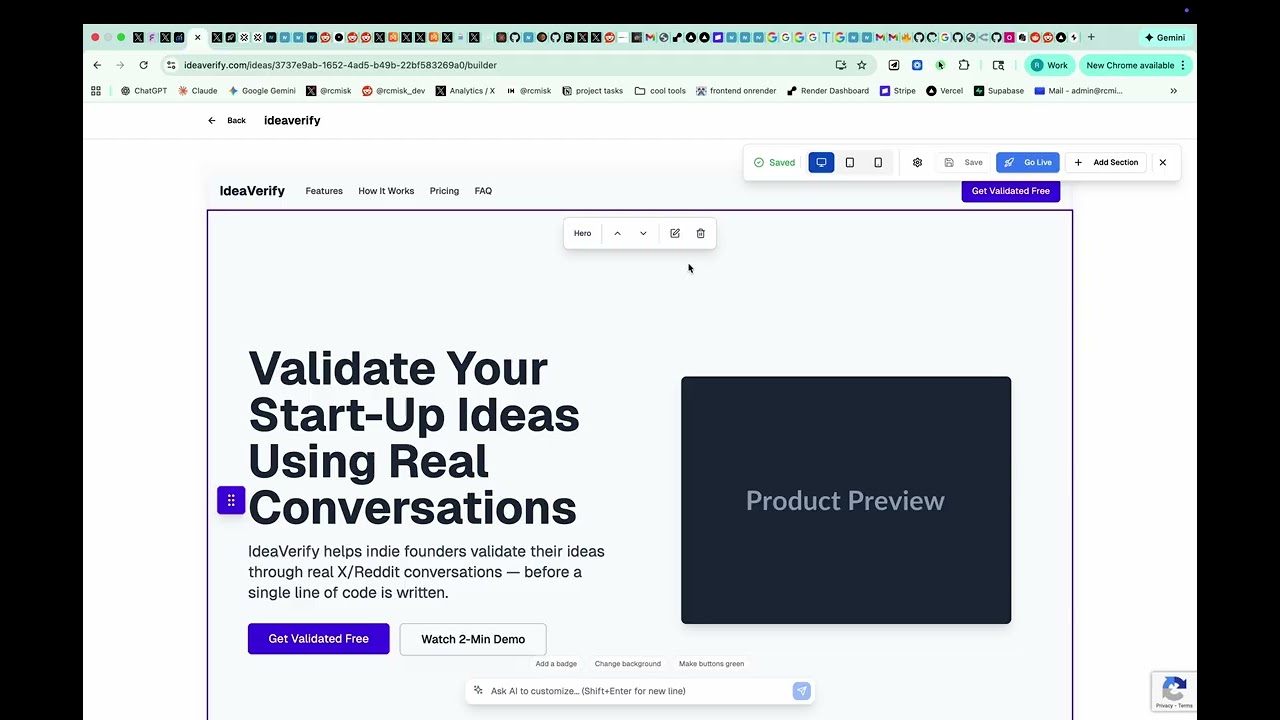Viewport: 1280px width, 720px height.
Task: Add a new section to the page
Action: click(1106, 162)
